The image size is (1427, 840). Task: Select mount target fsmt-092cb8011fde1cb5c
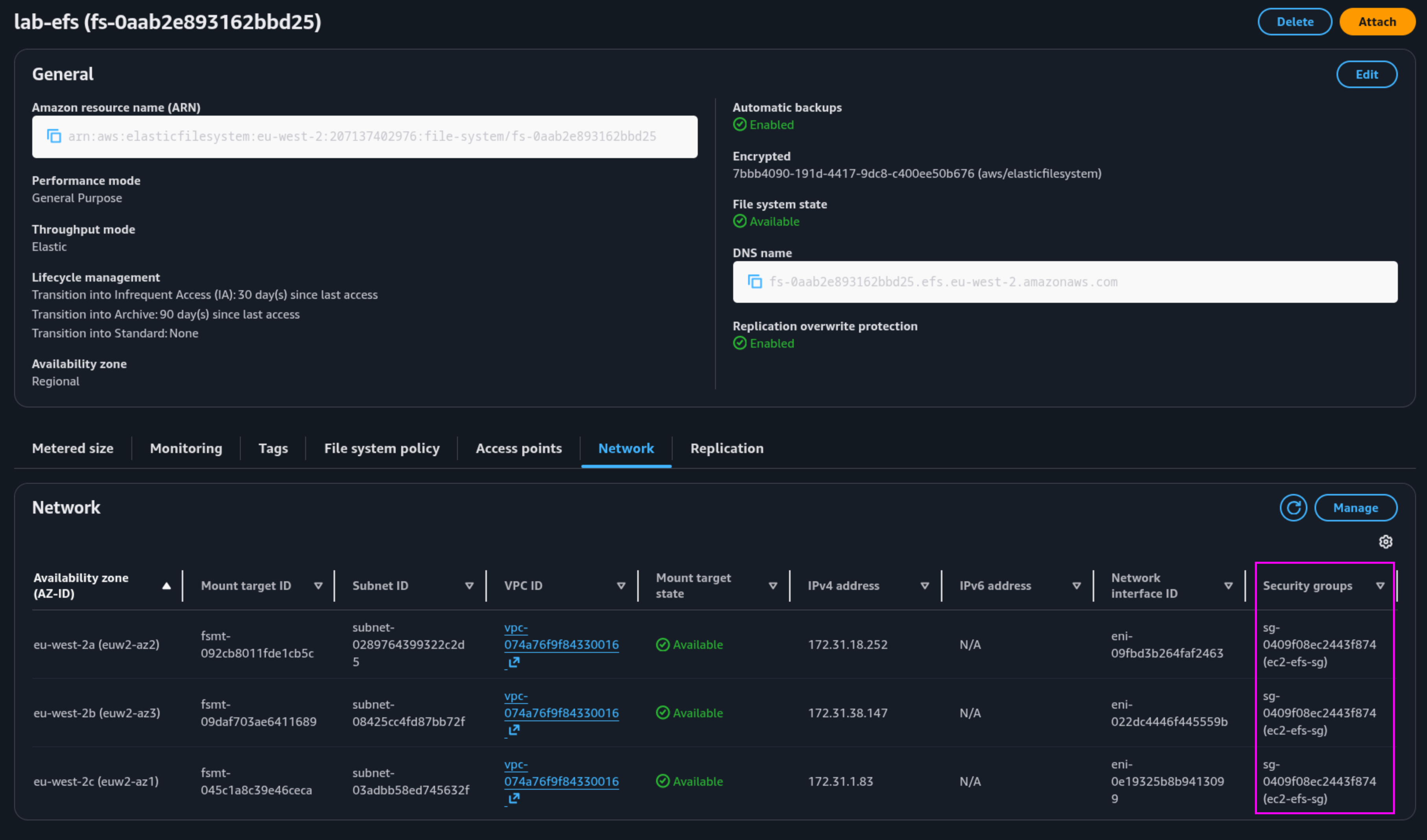tap(257, 645)
